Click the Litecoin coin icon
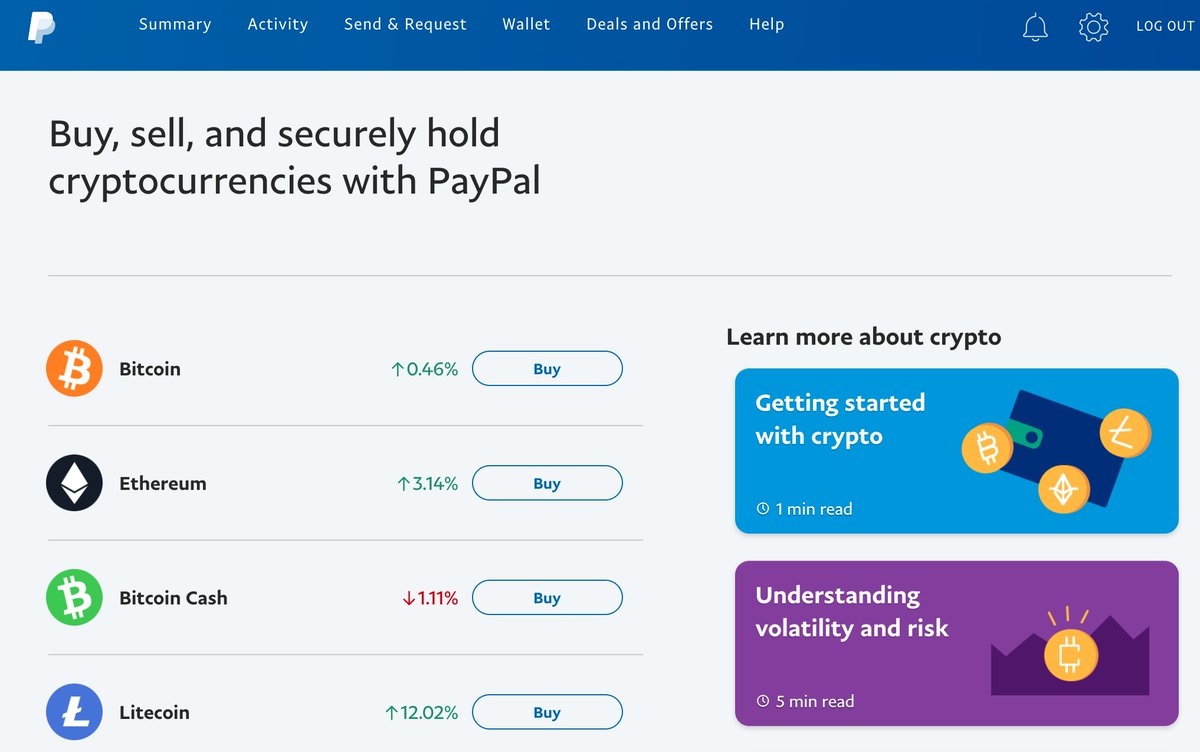1200x752 pixels. [74, 712]
